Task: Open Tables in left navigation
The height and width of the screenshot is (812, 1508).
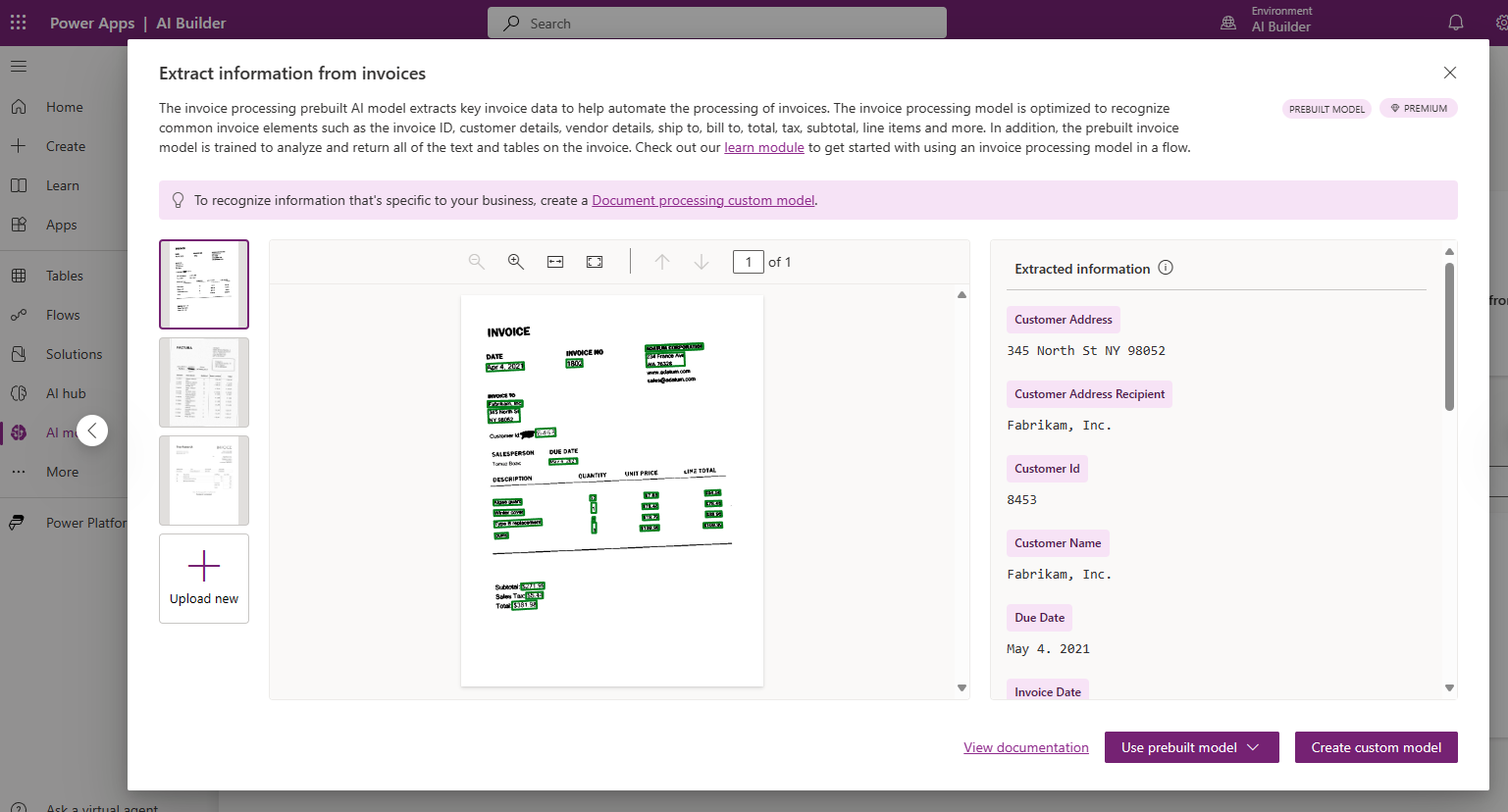Action: [x=64, y=276]
